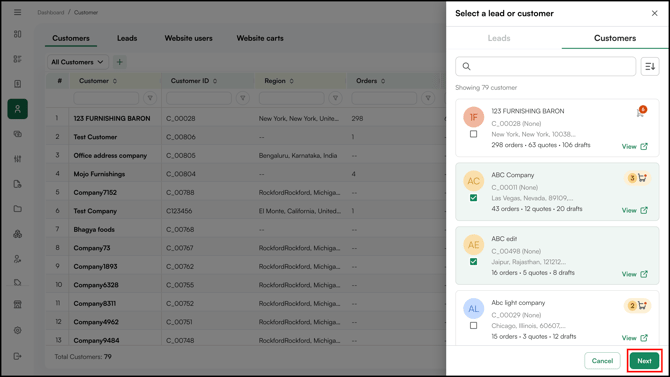670x377 pixels.
Task: Click the cart badge on Abc light company
Action: pyautogui.click(x=637, y=306)
